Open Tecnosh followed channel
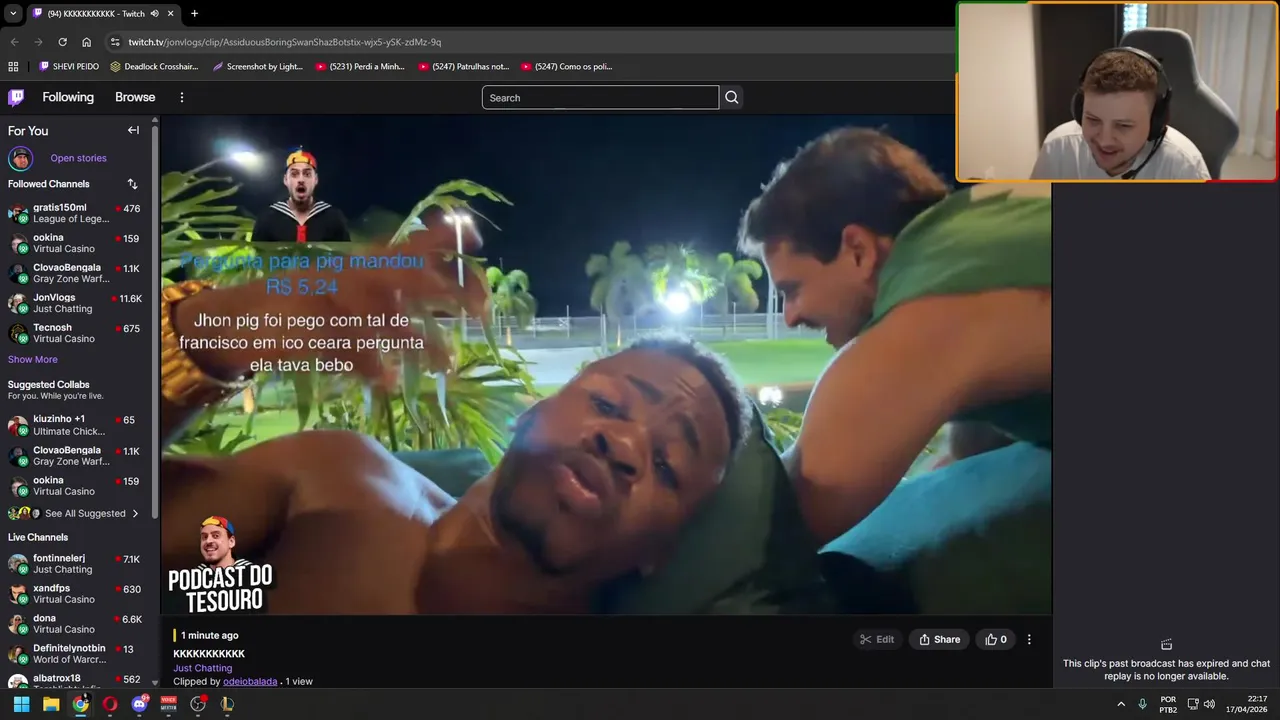Image resolution: width=1280 pixels, height=720 pixels. (x=75, y=333)
